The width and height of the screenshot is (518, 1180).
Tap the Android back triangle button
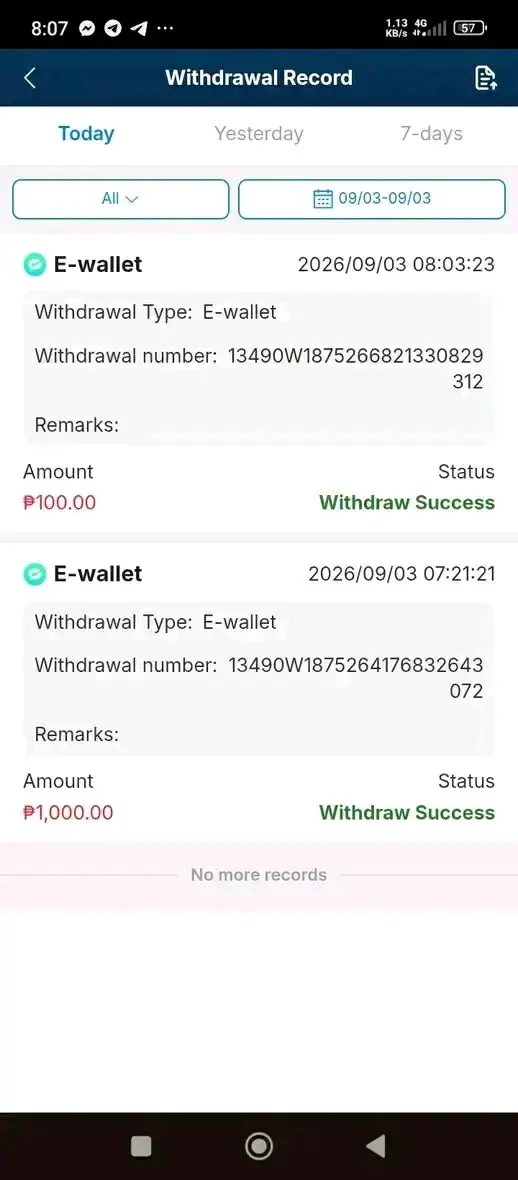376,1146
